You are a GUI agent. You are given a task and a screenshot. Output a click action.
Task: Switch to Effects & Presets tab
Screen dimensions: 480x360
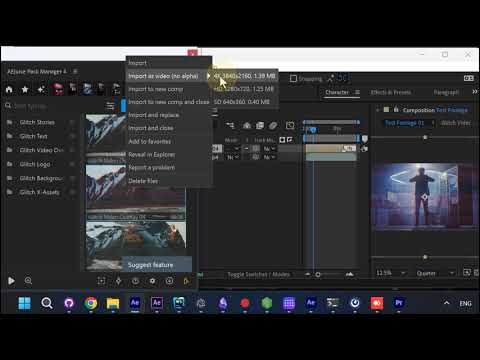point(391,92)
